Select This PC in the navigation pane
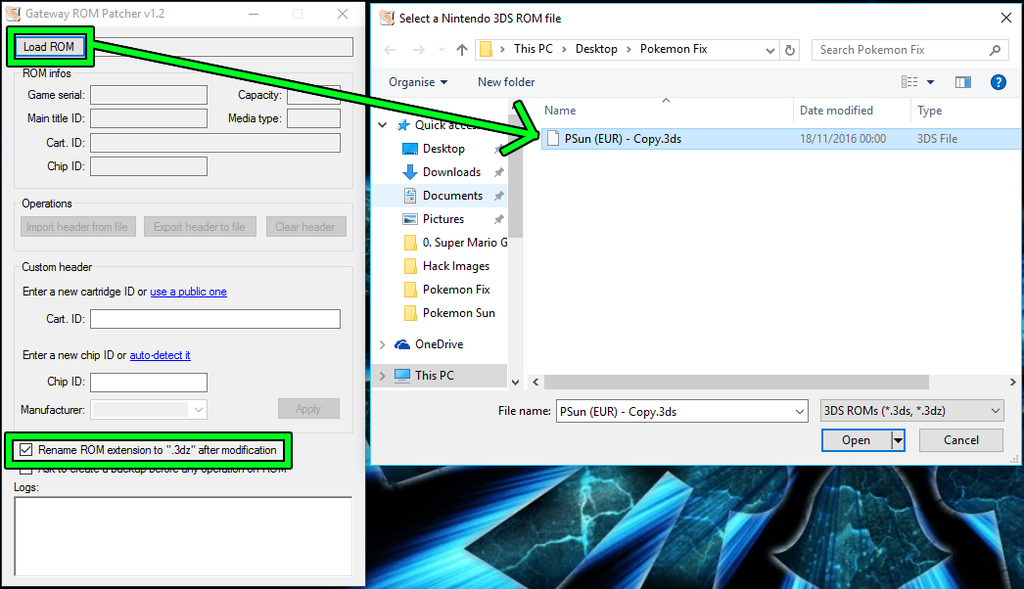 [434, 375]
